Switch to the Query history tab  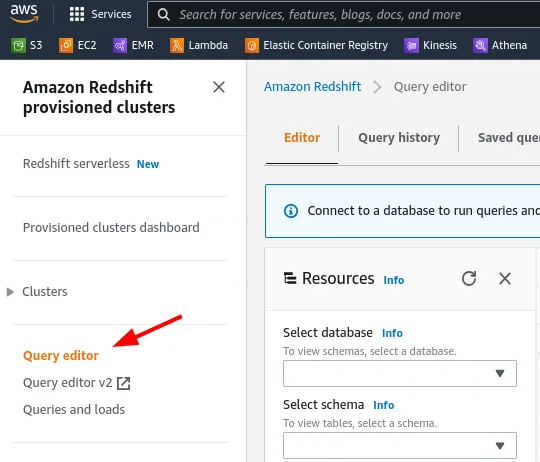tap(399, 138)
